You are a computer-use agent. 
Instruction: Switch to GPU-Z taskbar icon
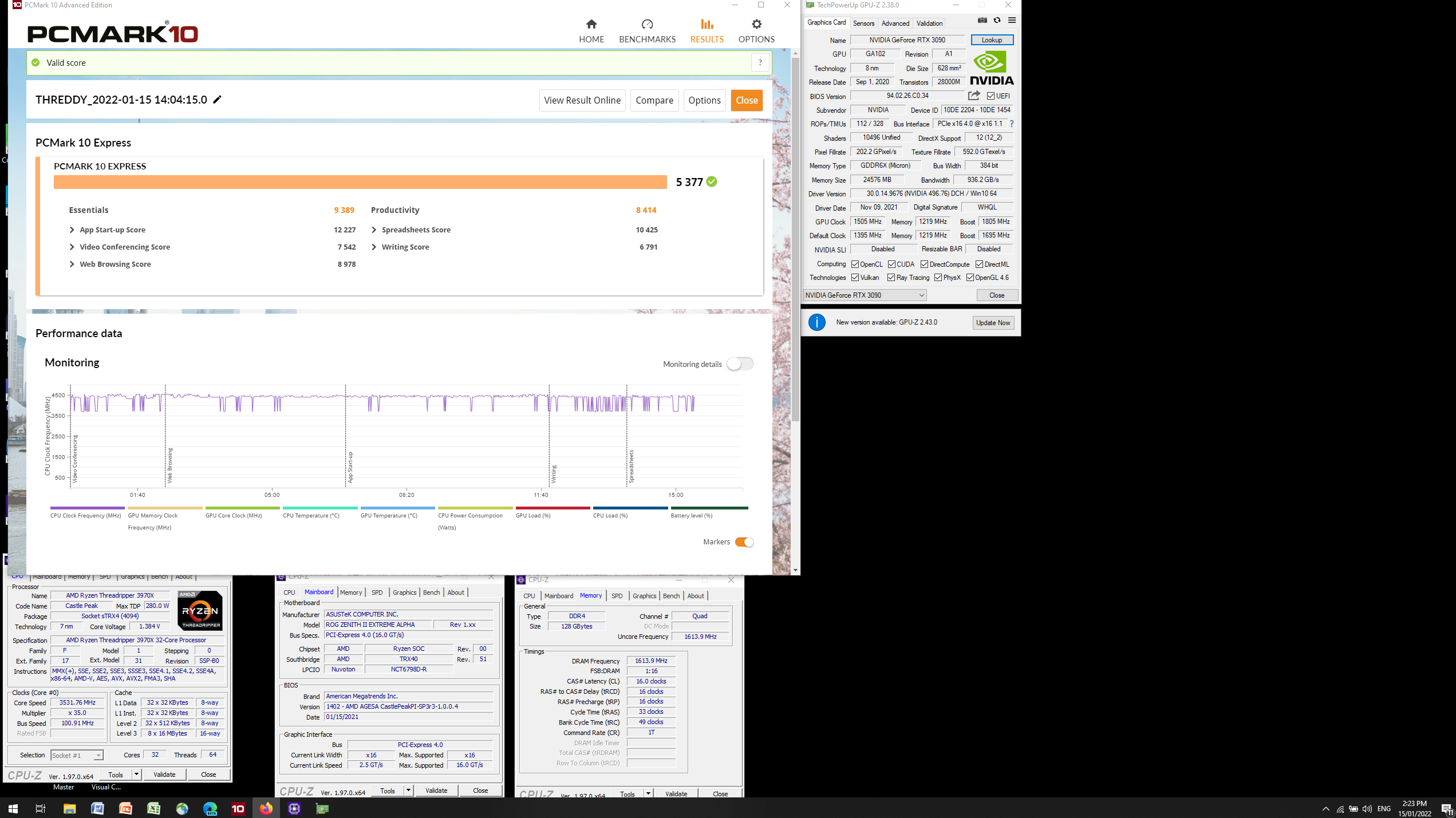(322, 808)
